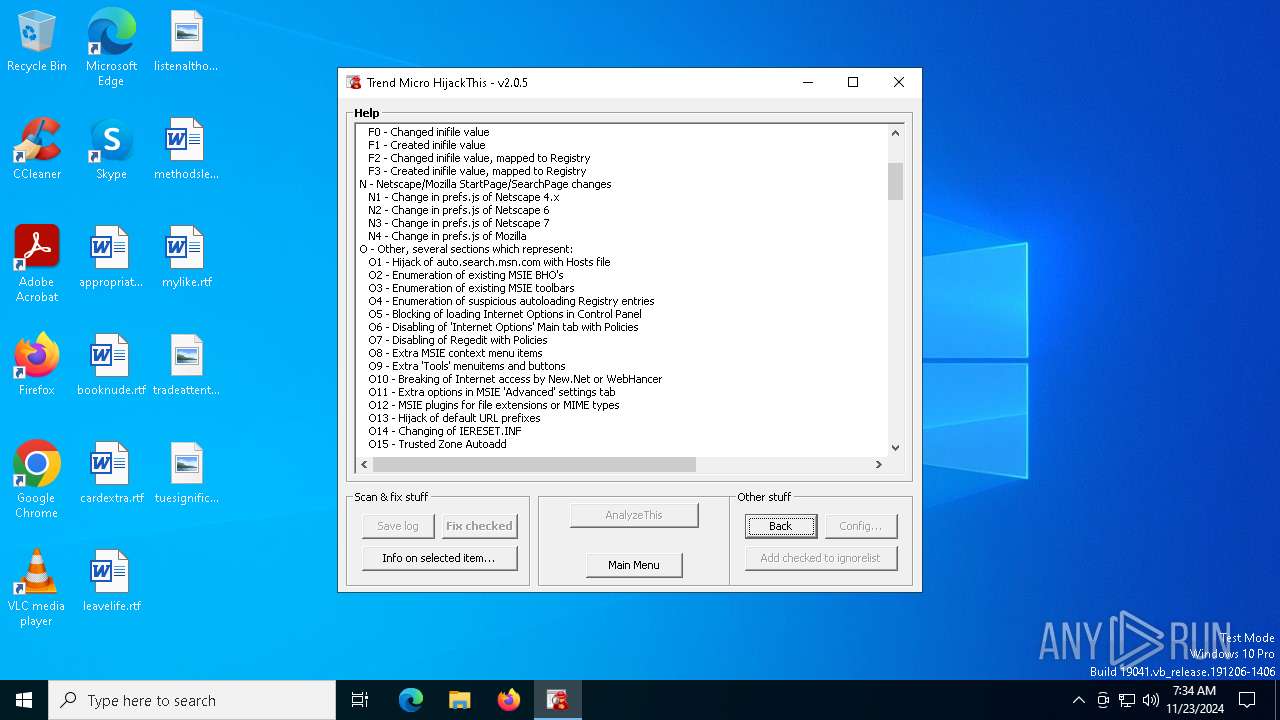Open the Recycle Bin desktop icon
Viewport: 1280px width, 720px height.
point(37,42)
